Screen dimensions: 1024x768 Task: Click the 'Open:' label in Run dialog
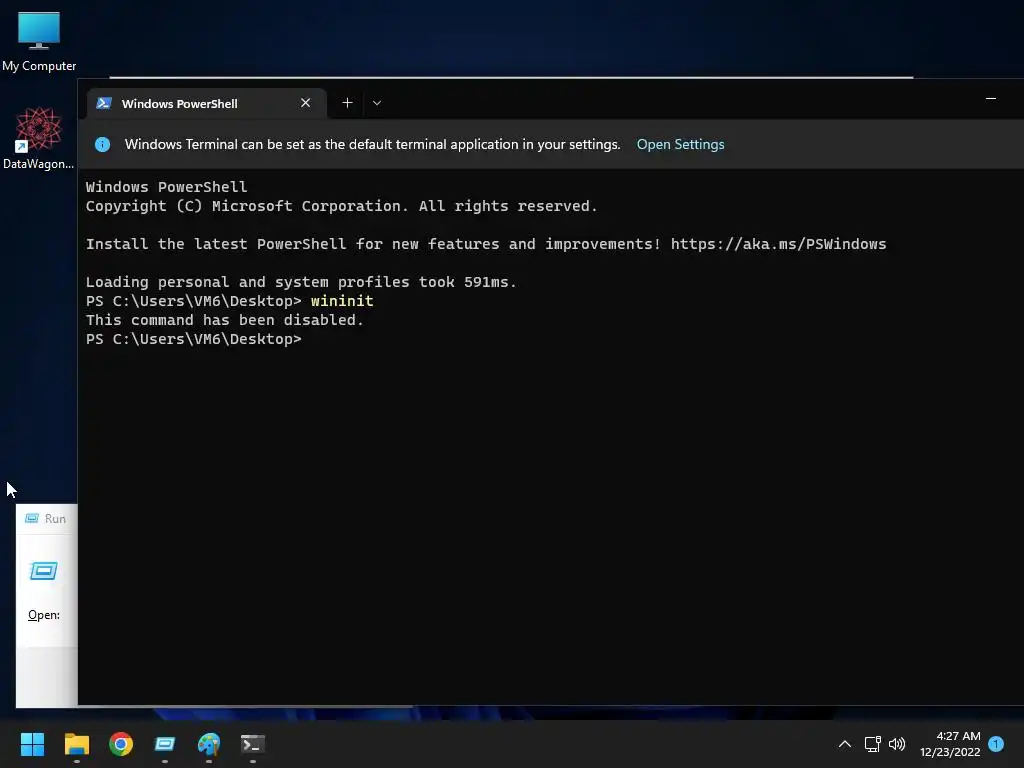pos(44,615)
